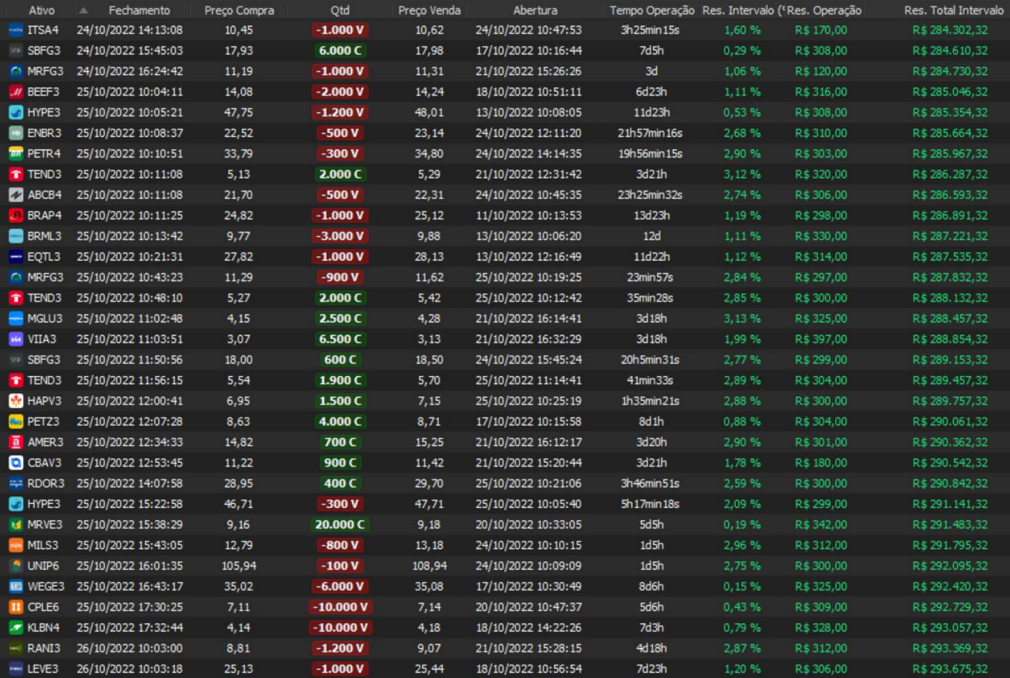Click the red -6.000 V quantity badge
Viewport: 1010px width, 678px height.
click(x=340, y=586)
